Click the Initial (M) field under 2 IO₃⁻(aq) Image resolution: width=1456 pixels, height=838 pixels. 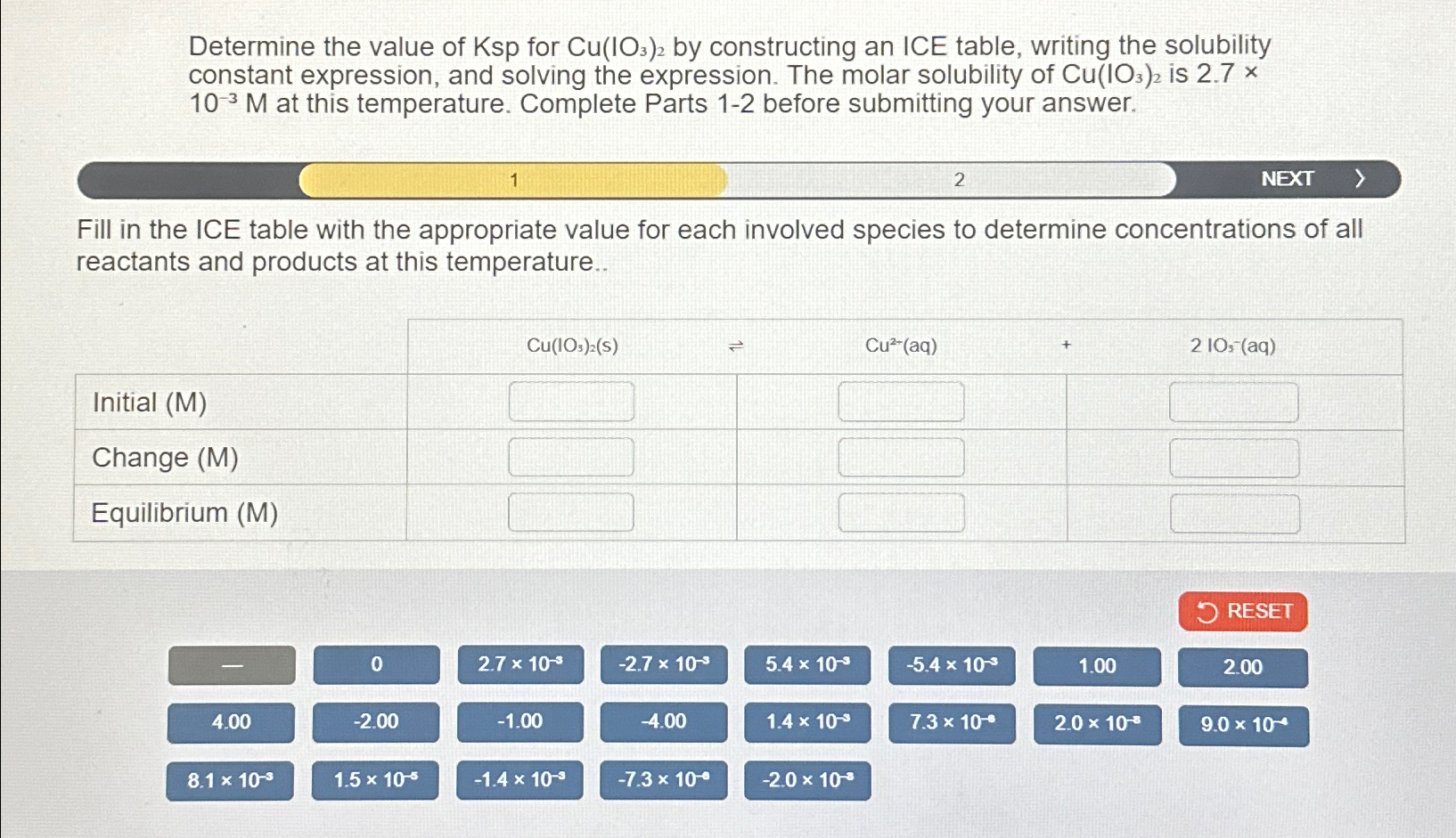[1234, 401]
